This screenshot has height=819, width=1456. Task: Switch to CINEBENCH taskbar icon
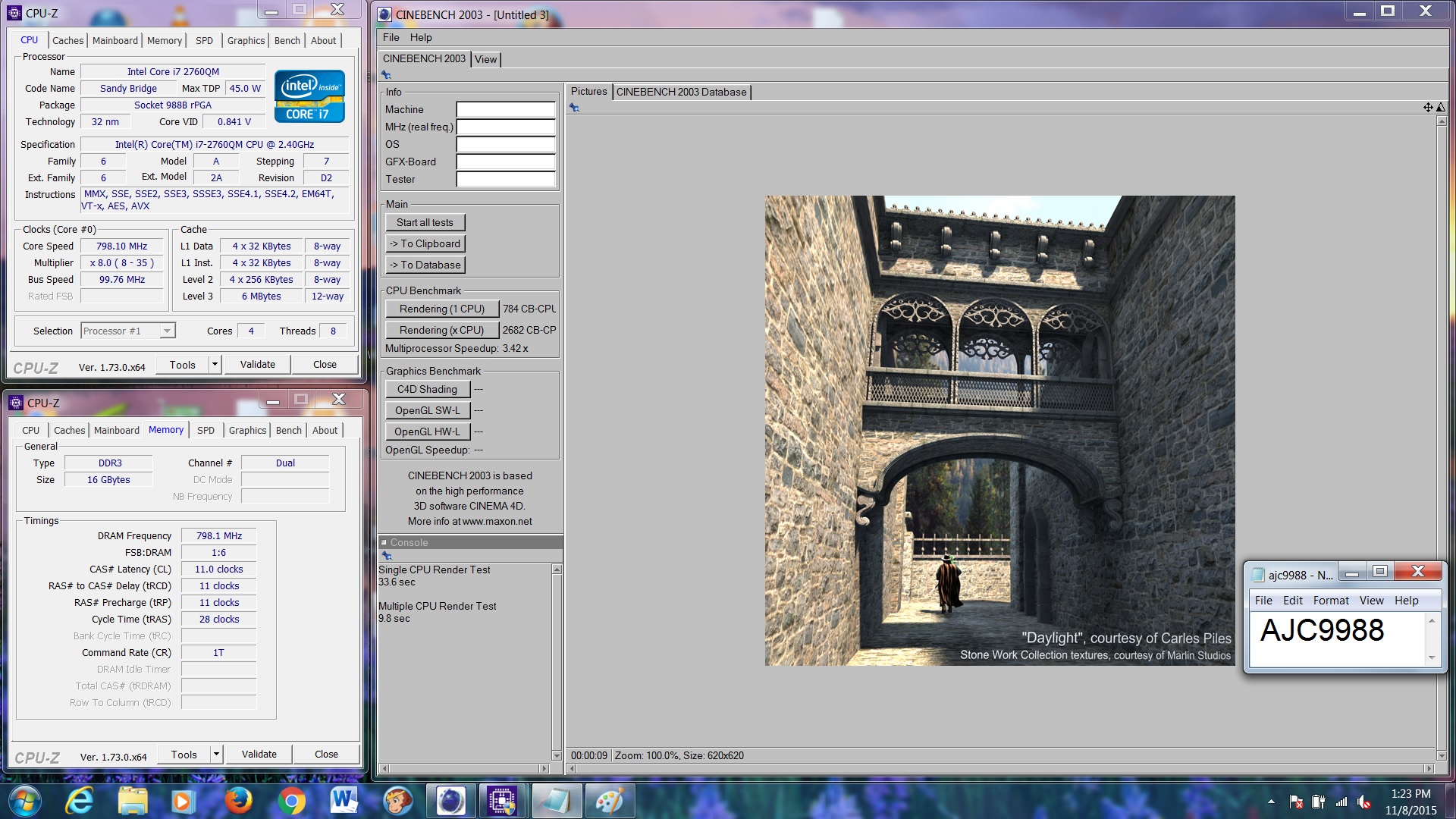pyautogui.click(x=450, y=801)
